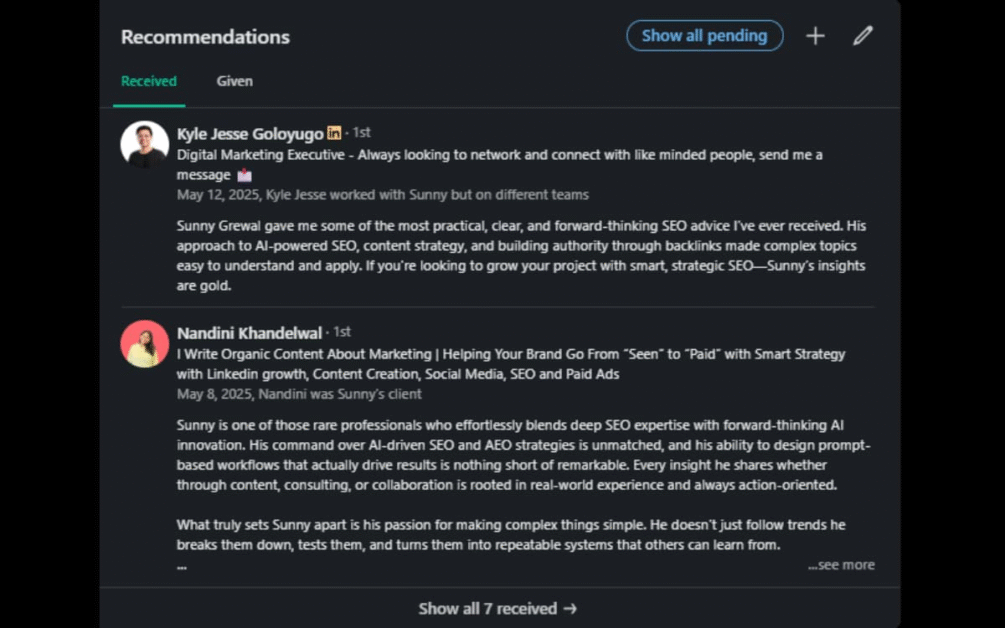Click the LinkedIn premium badge beside Kyle's name
The width and height of the screenshot is (1005, 628).
coord(334,133)
